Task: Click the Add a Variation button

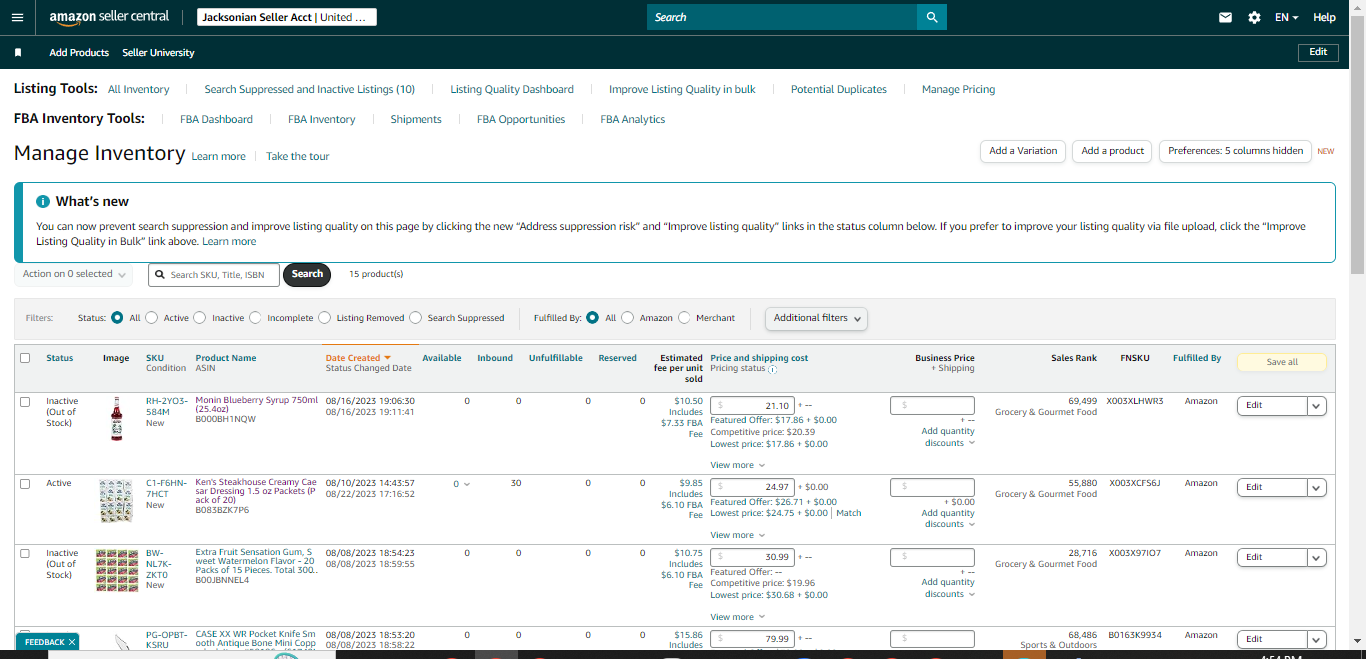Action: [1023, 151]
